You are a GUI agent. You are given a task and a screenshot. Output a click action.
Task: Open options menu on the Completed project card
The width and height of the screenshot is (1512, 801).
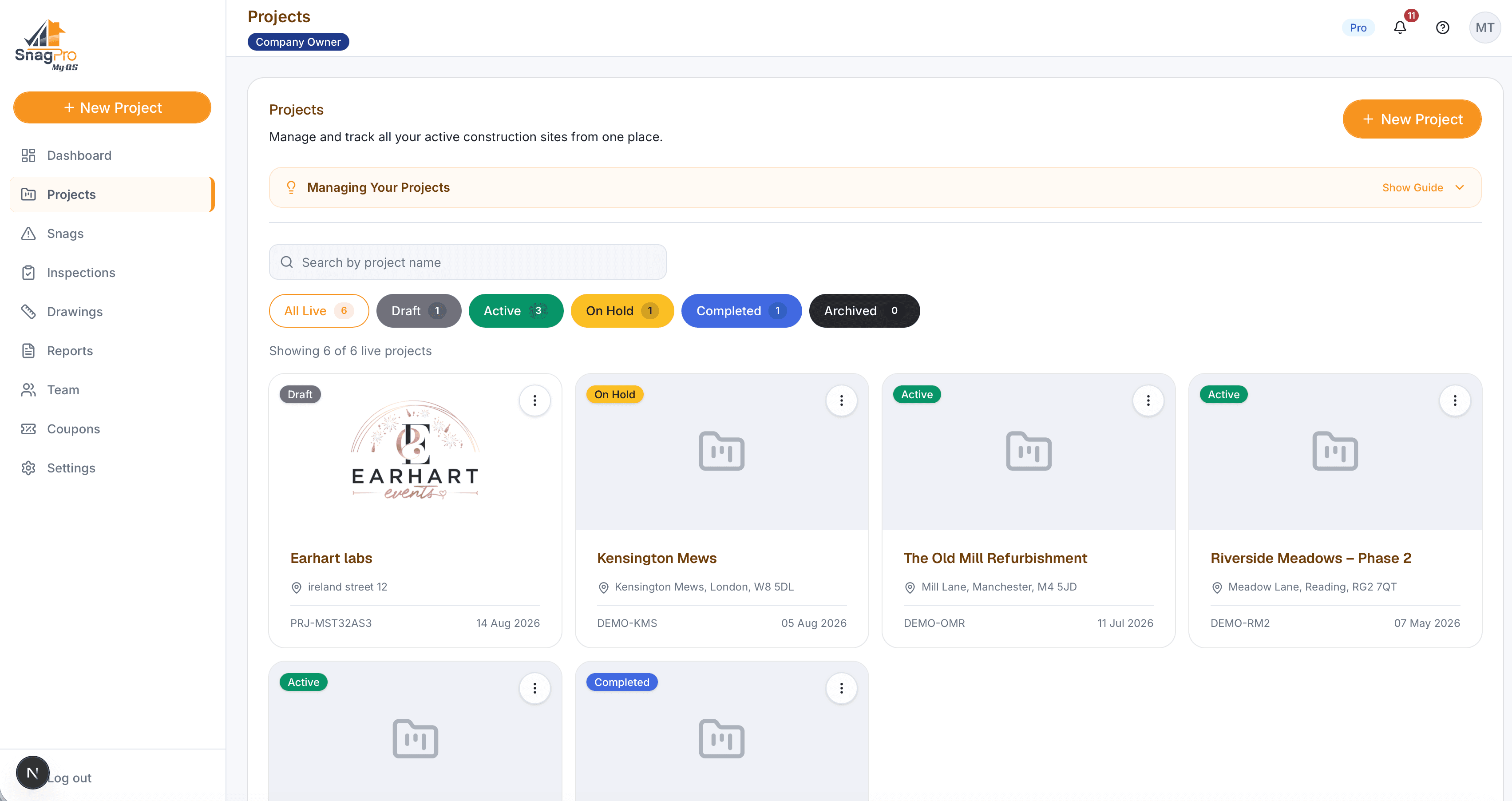pyautogui.click(x=841, y=688)
